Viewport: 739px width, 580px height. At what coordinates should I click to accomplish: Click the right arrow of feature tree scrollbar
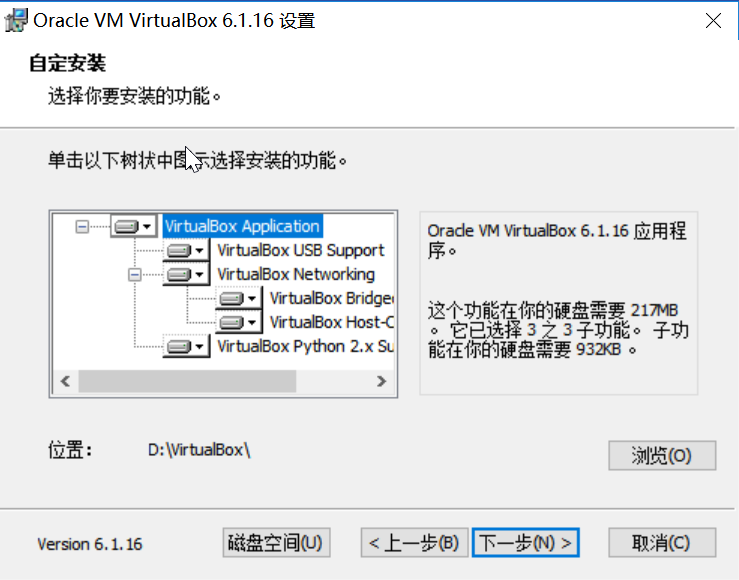[381, 381]
